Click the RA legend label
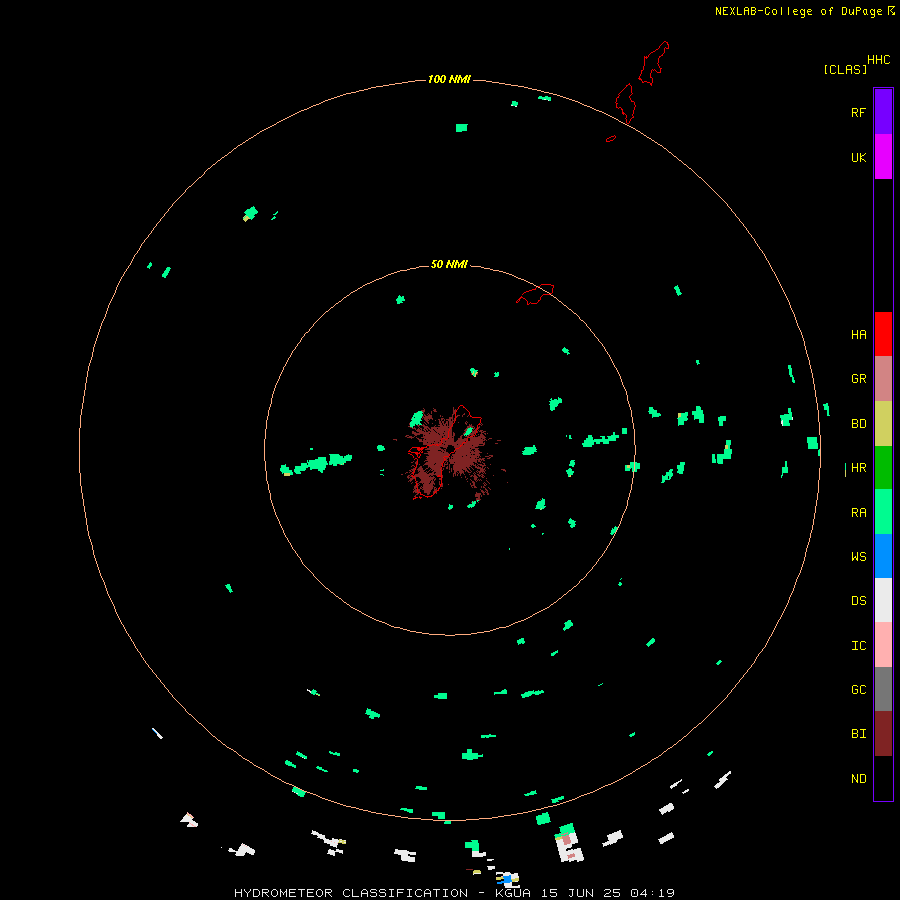The width and height of the screenshot is (900, 900). pyautogui.click(x=858, y=513)
